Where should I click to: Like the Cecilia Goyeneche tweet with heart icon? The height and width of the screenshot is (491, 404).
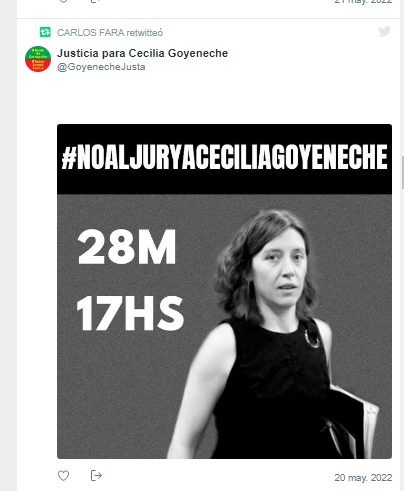(x=63, y=475)
